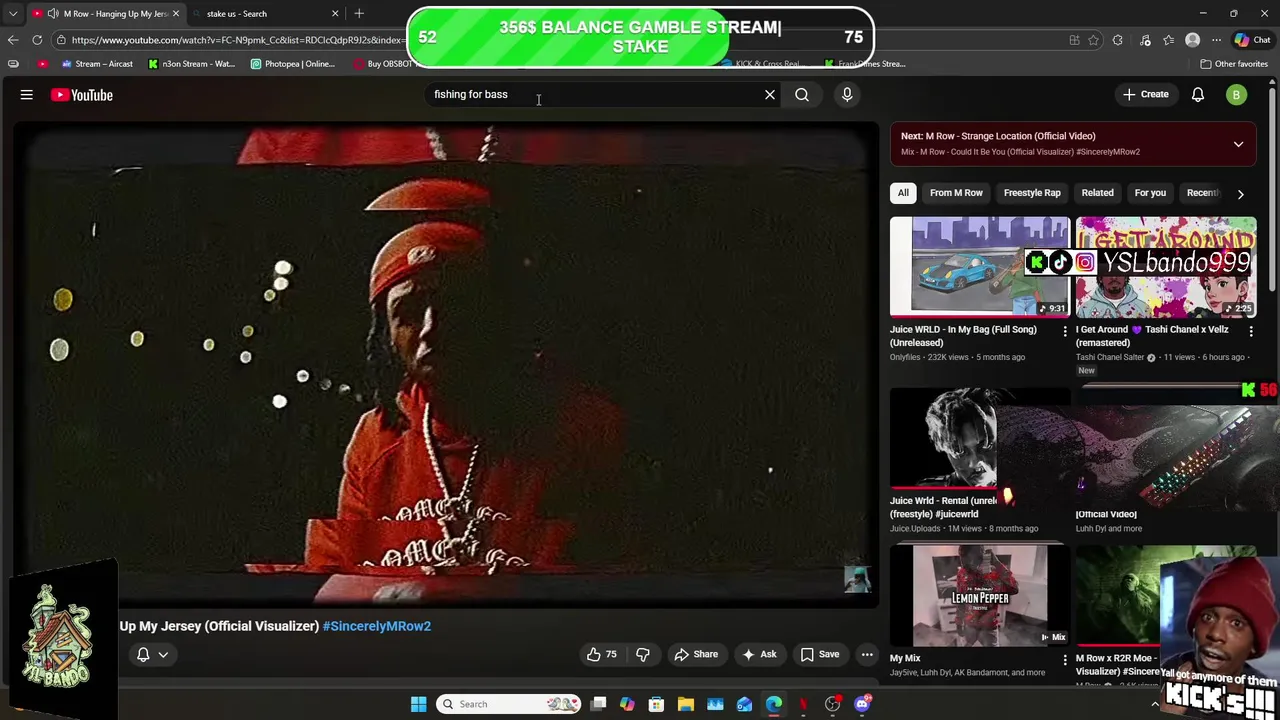
Task: Open the YouTube guide hamburger menu
Action: 27,95
